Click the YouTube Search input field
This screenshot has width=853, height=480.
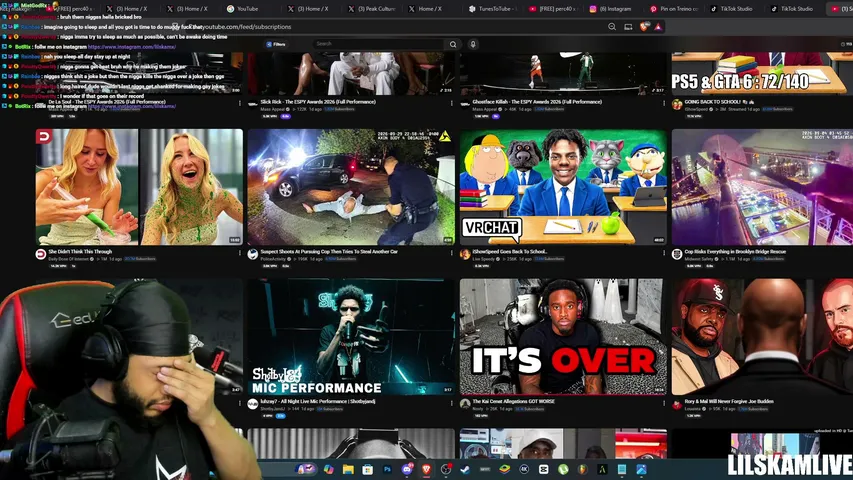coord(379,44)
